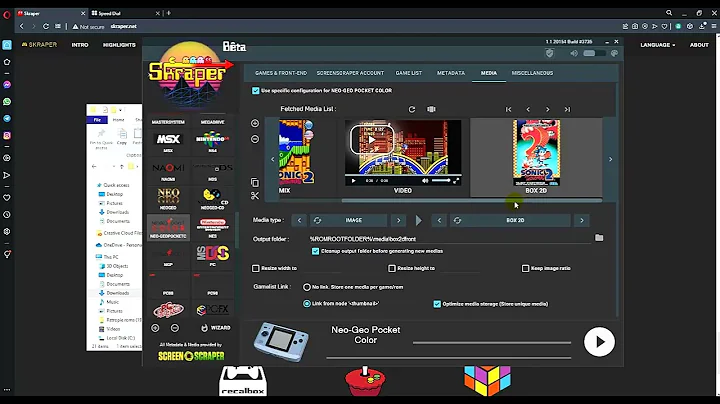Open the About link on the webpage
720x404 pixels.
tap(699, 45)
